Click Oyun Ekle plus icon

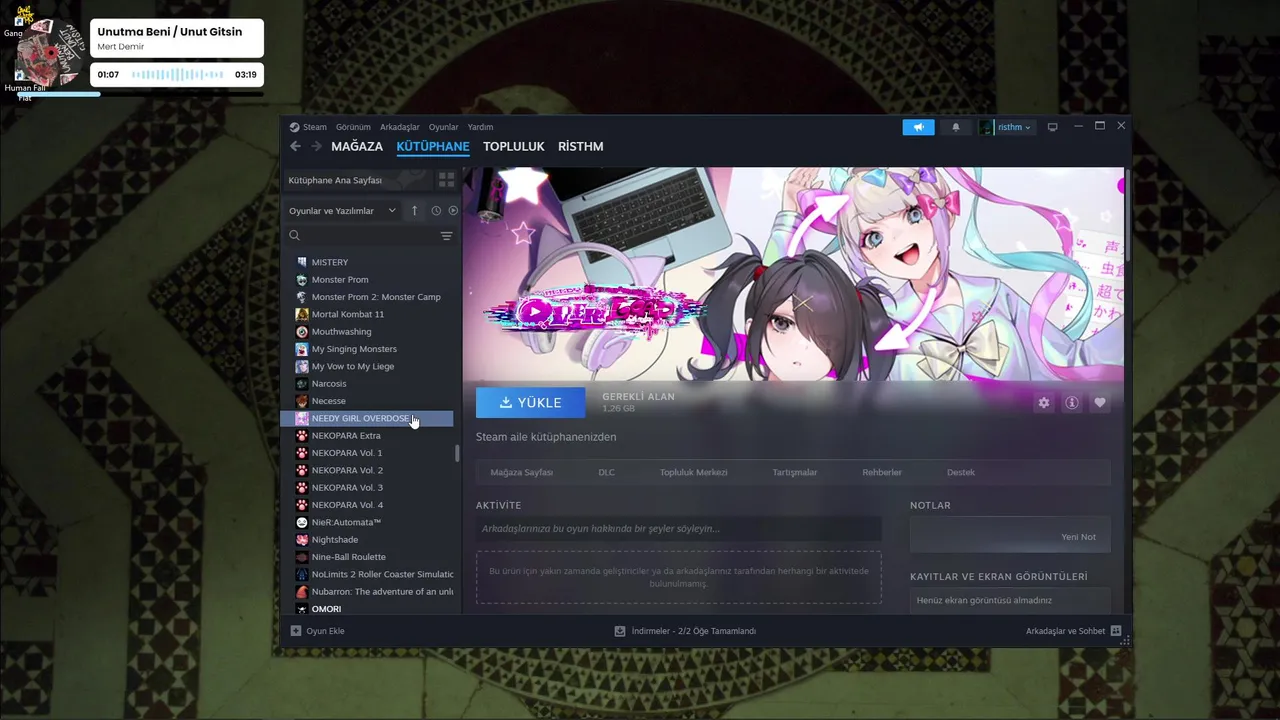(x=296, y=631)
